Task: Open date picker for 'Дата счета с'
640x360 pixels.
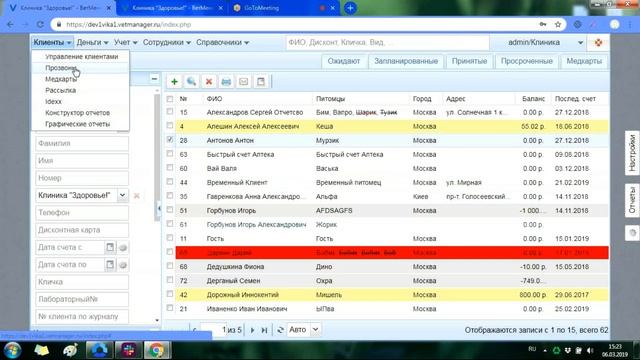Action: click(x=110, y=247)
